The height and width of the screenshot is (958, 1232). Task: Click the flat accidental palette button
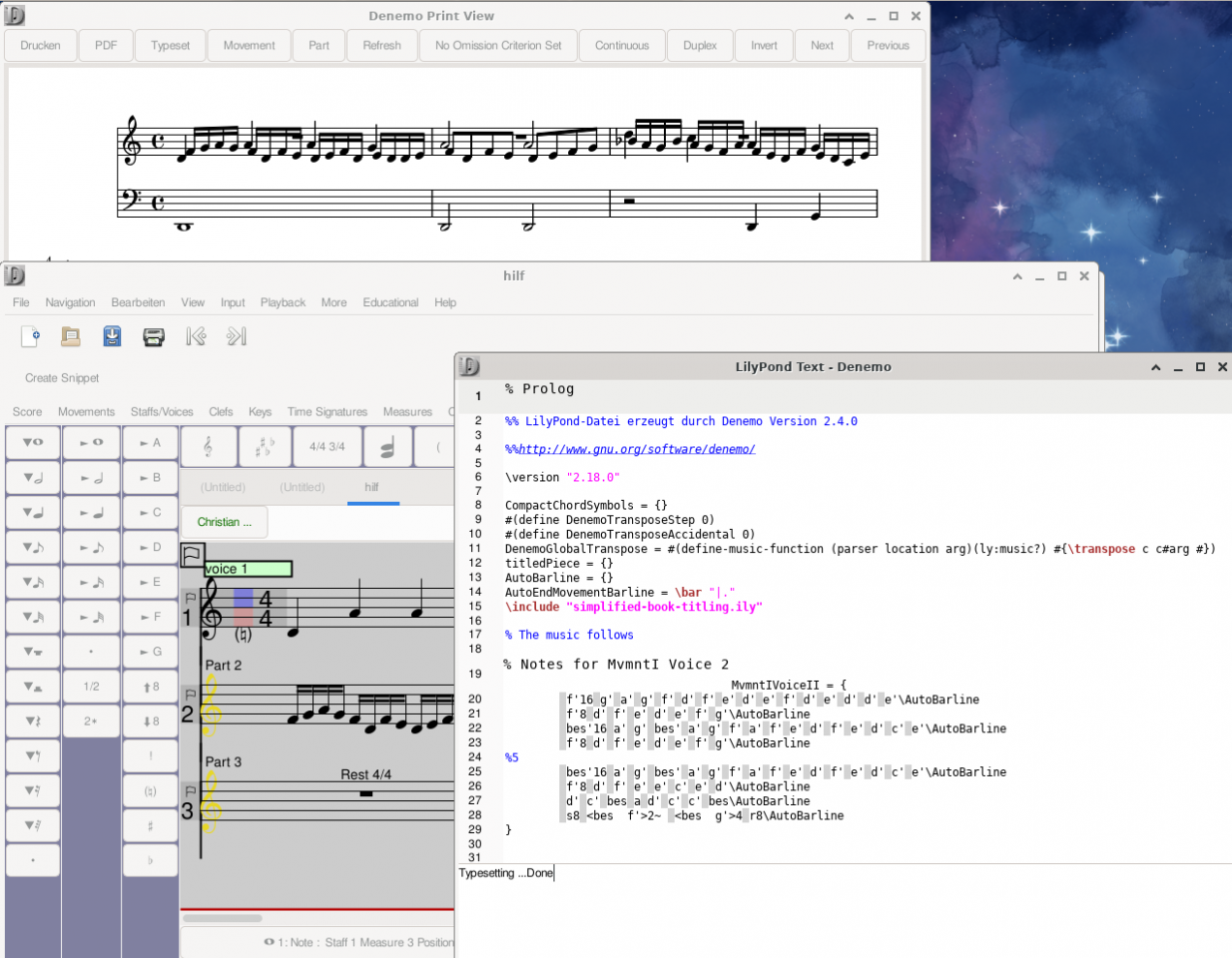[x=150, y=860]
